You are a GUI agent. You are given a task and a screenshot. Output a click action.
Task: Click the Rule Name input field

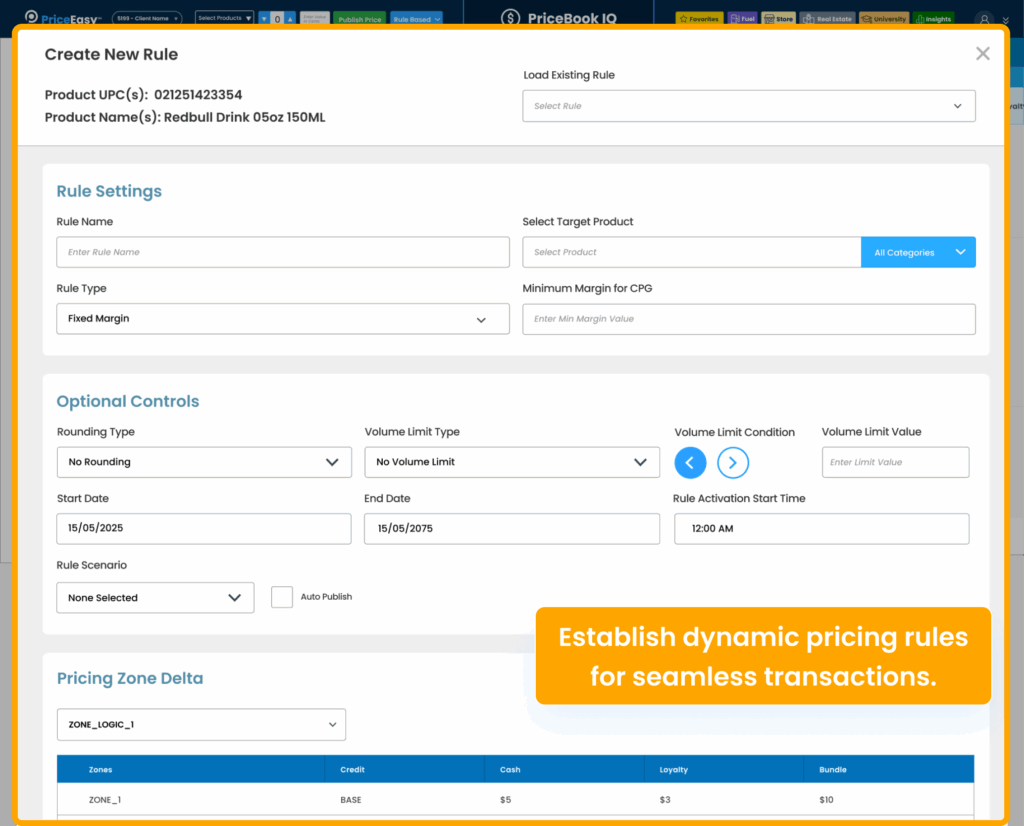tap(282, 252)
